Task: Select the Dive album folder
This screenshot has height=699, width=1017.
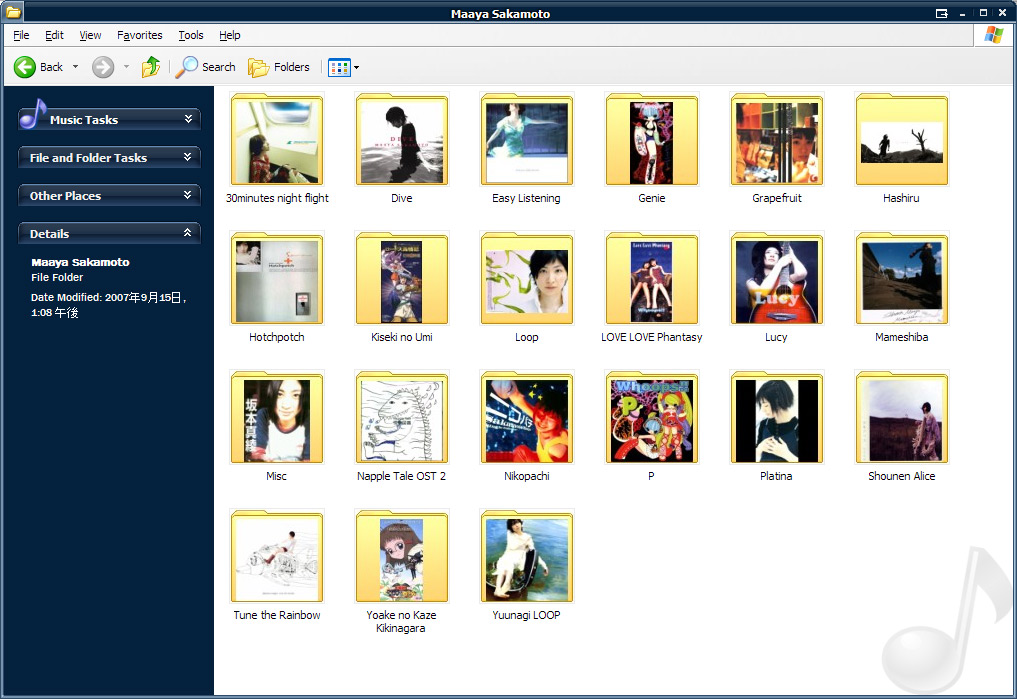Action: (x=401, y=148)
